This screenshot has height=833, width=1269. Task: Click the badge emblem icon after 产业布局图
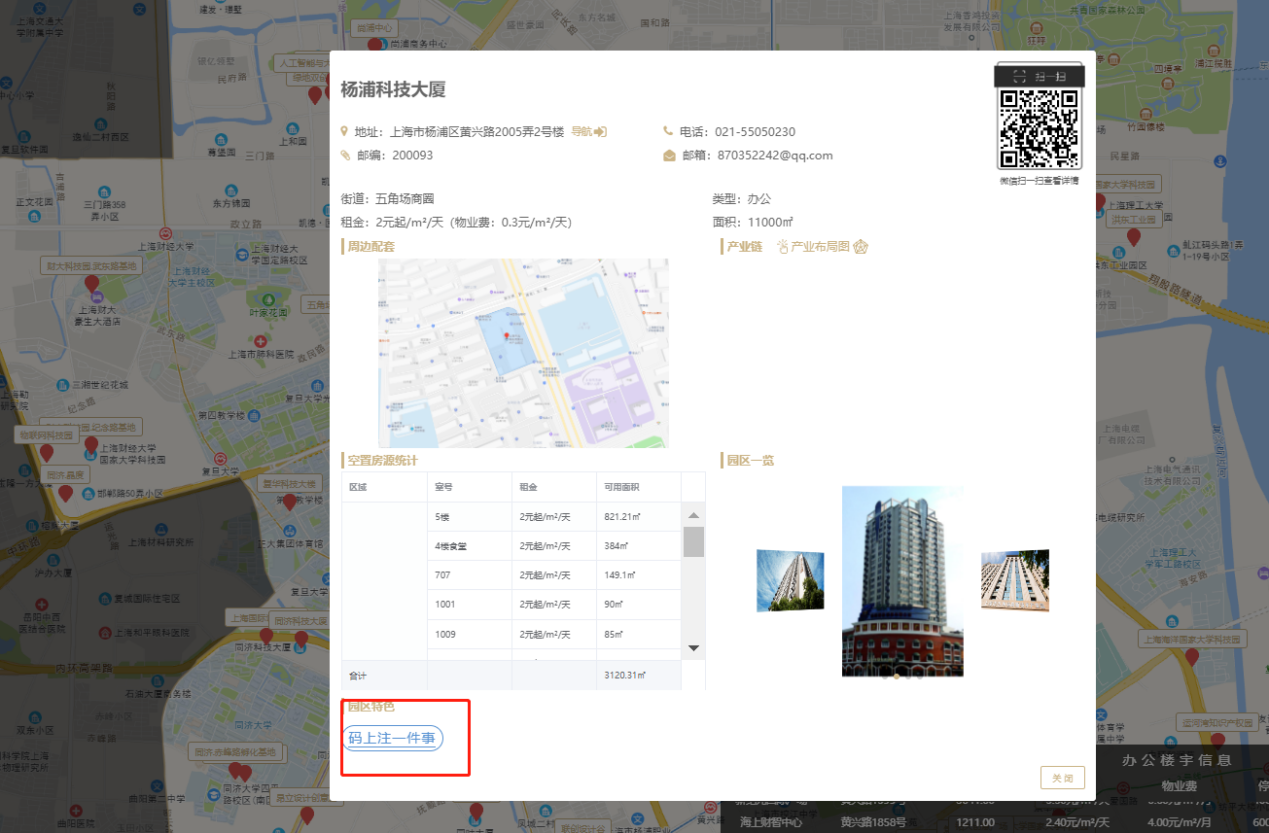pos(861,246)
